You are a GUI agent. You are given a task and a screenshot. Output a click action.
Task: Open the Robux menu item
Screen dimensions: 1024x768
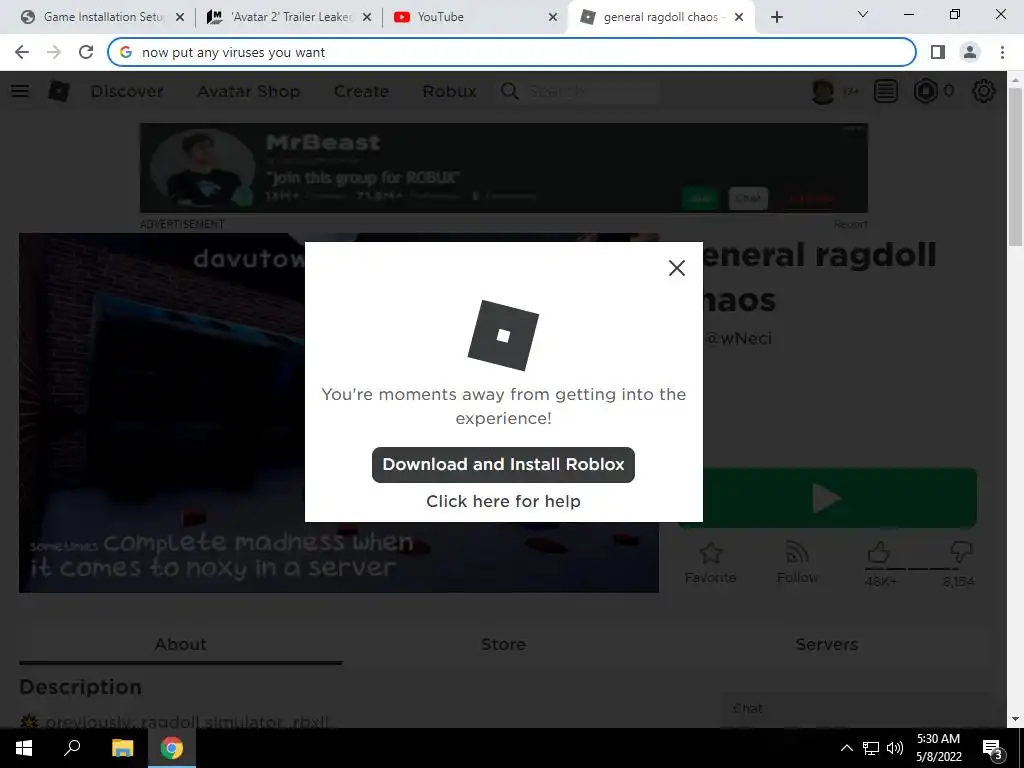[449, 91]
